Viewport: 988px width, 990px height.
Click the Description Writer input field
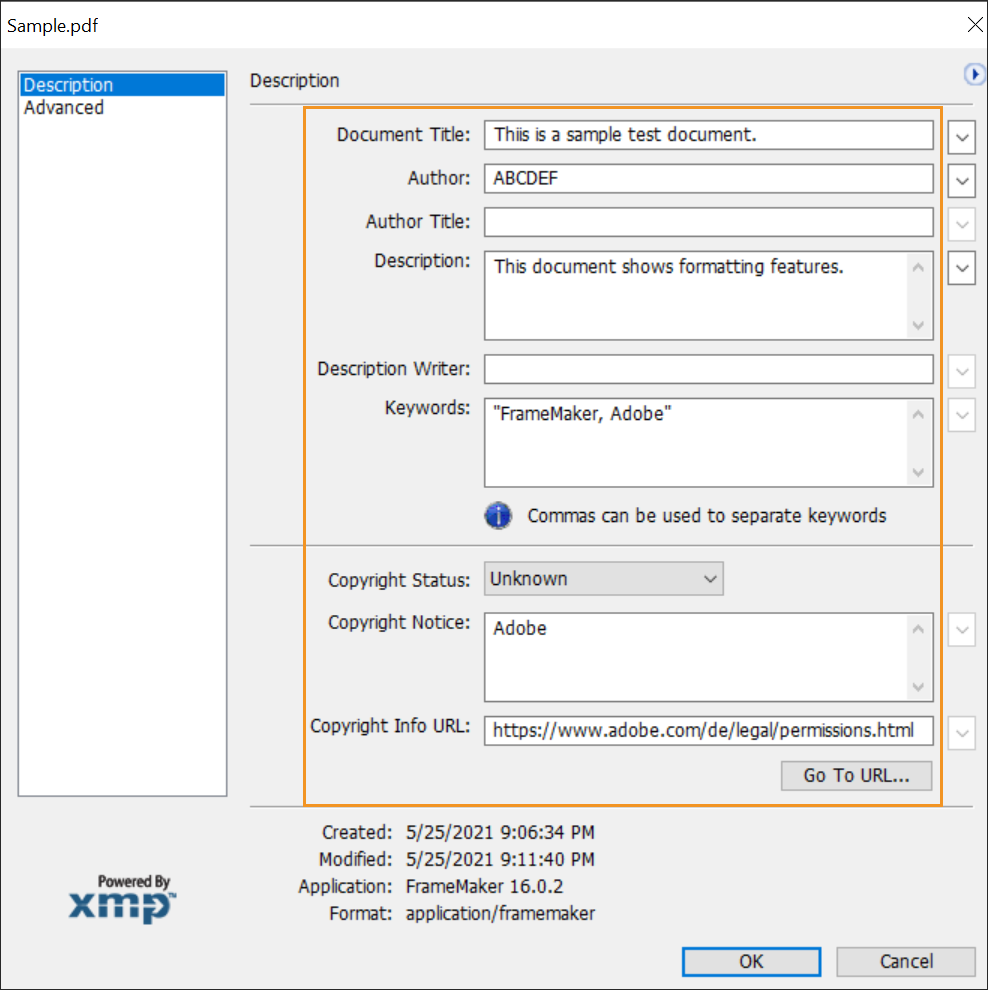pyautogui.click(x=708, y=369)
